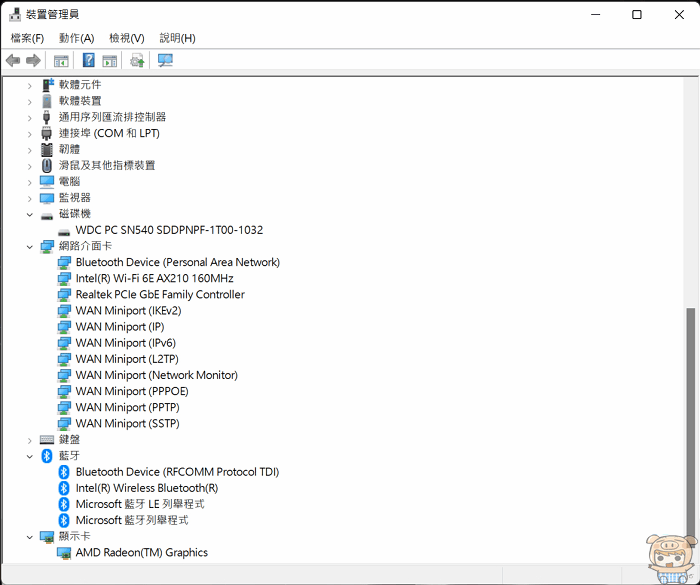Select AMD Radeon(TM) Graphics adapter

click(142, 552)
